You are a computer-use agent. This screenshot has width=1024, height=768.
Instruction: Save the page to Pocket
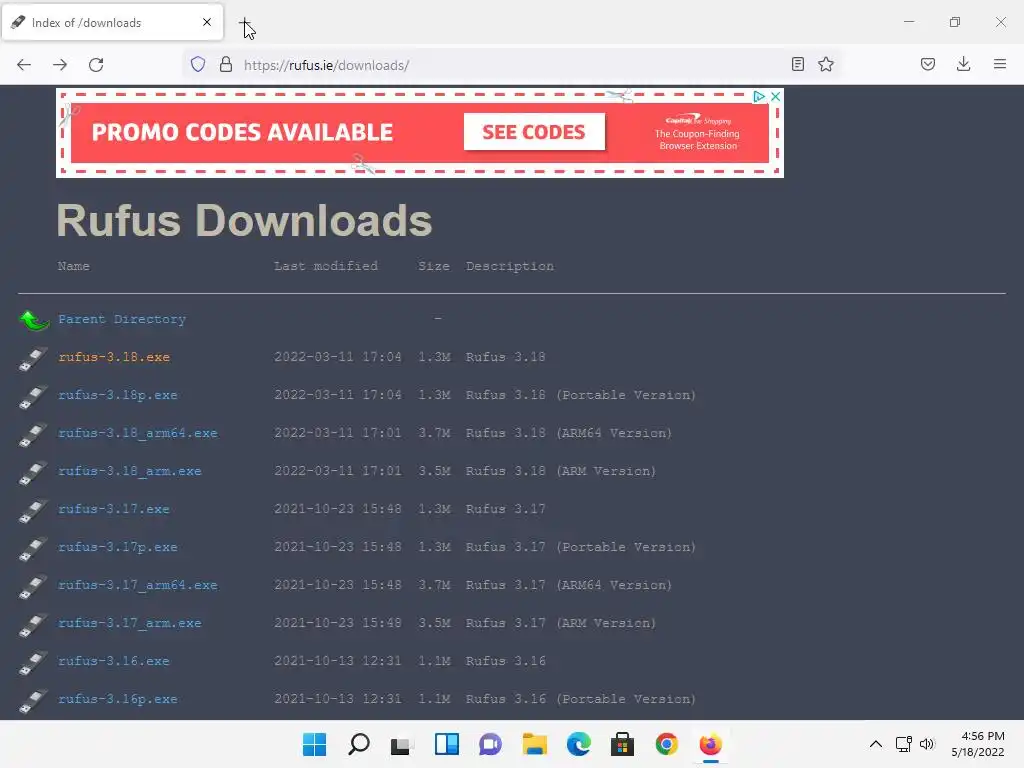pyautogui.click(x=928, y=64)
